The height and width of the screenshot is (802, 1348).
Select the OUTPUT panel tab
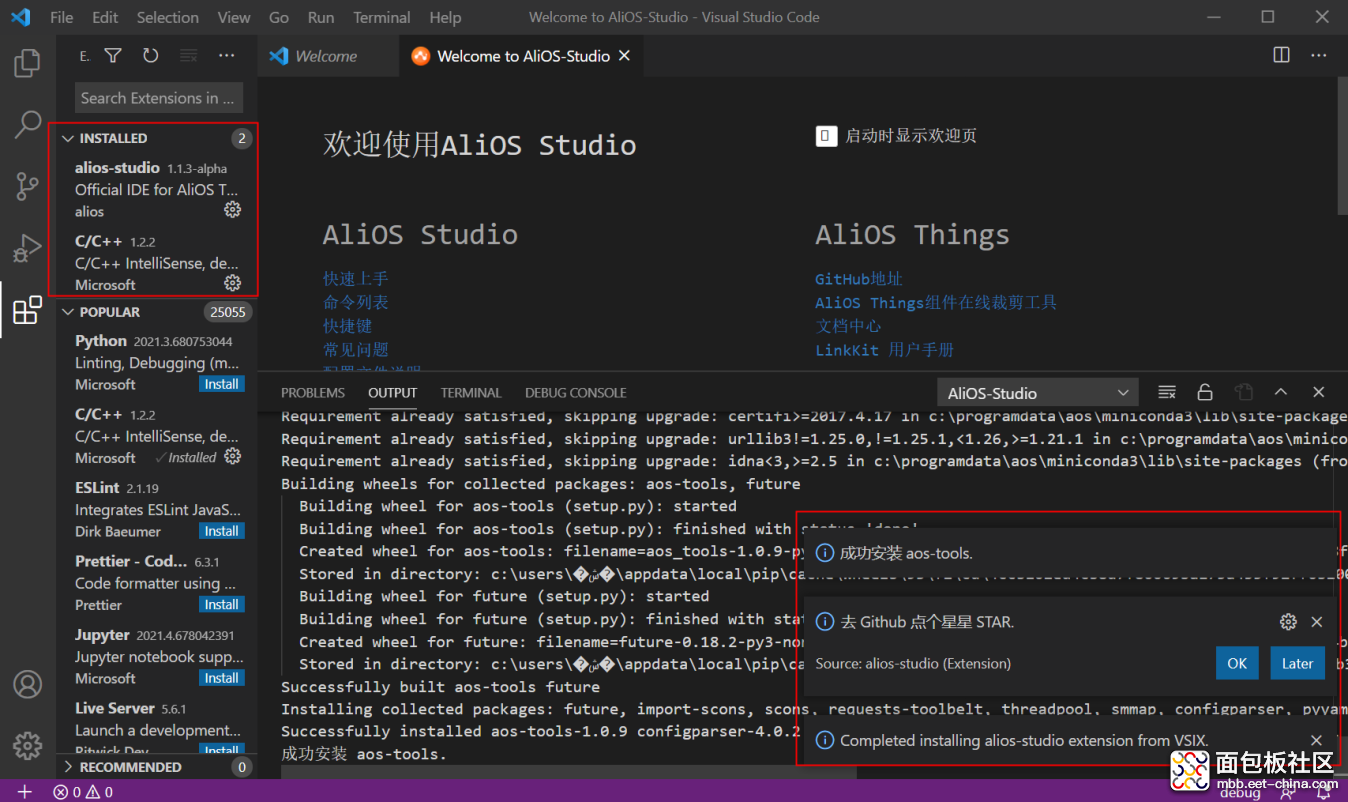(393, 393)
